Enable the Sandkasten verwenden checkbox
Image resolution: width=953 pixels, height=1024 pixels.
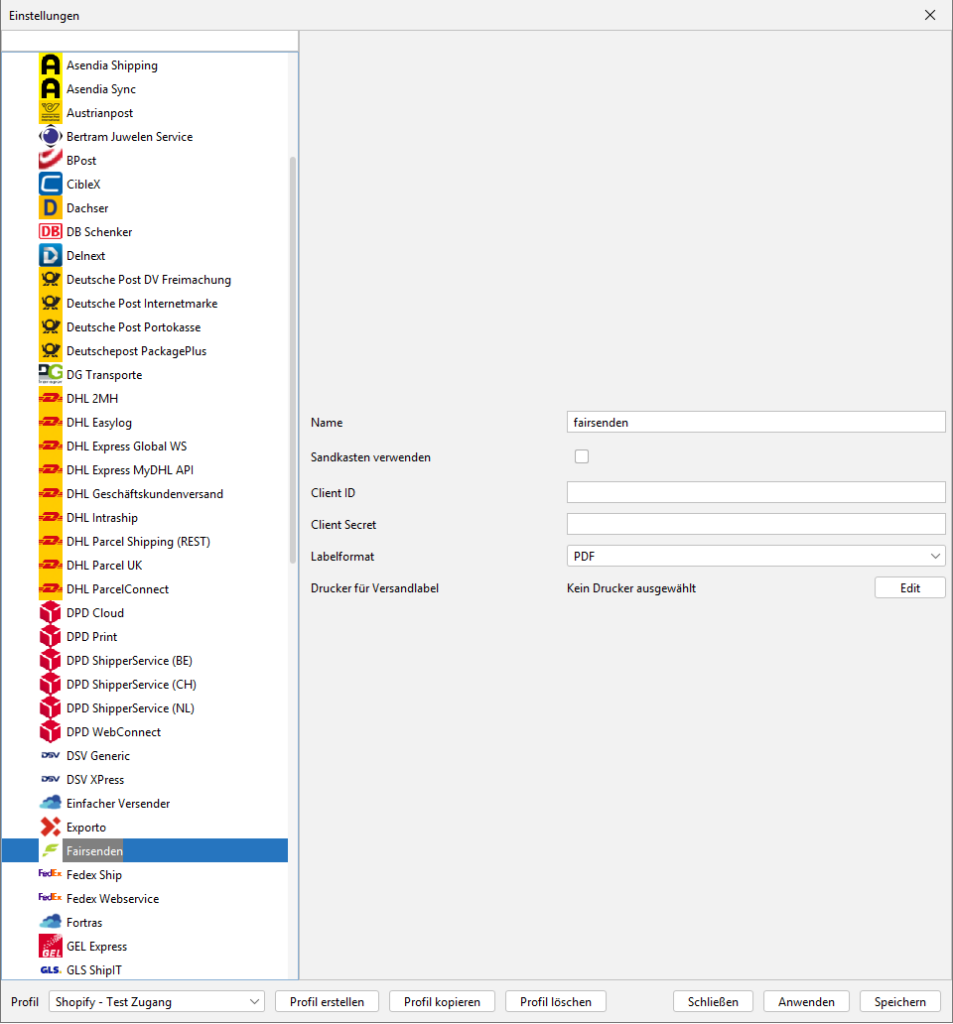(582, 457)
